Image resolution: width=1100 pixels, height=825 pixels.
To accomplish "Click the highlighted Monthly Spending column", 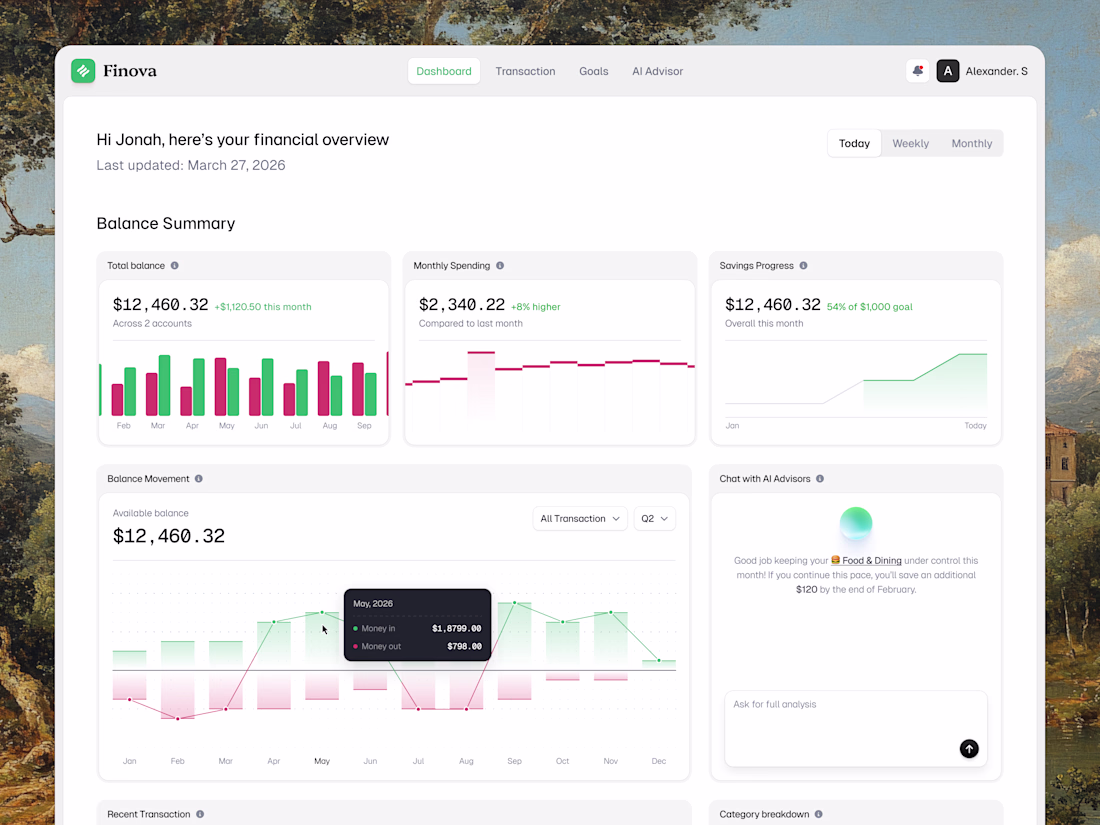I will (481, 386).
